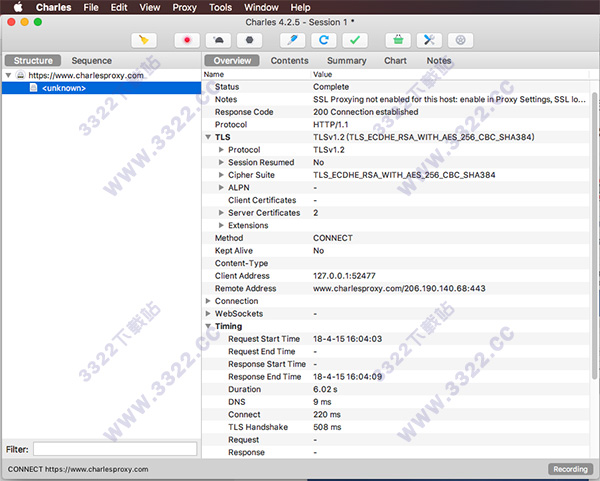Collapse the TLS section triangle
Screen dimensions: 600x481
pyautogui.click(x=208, y=137)
